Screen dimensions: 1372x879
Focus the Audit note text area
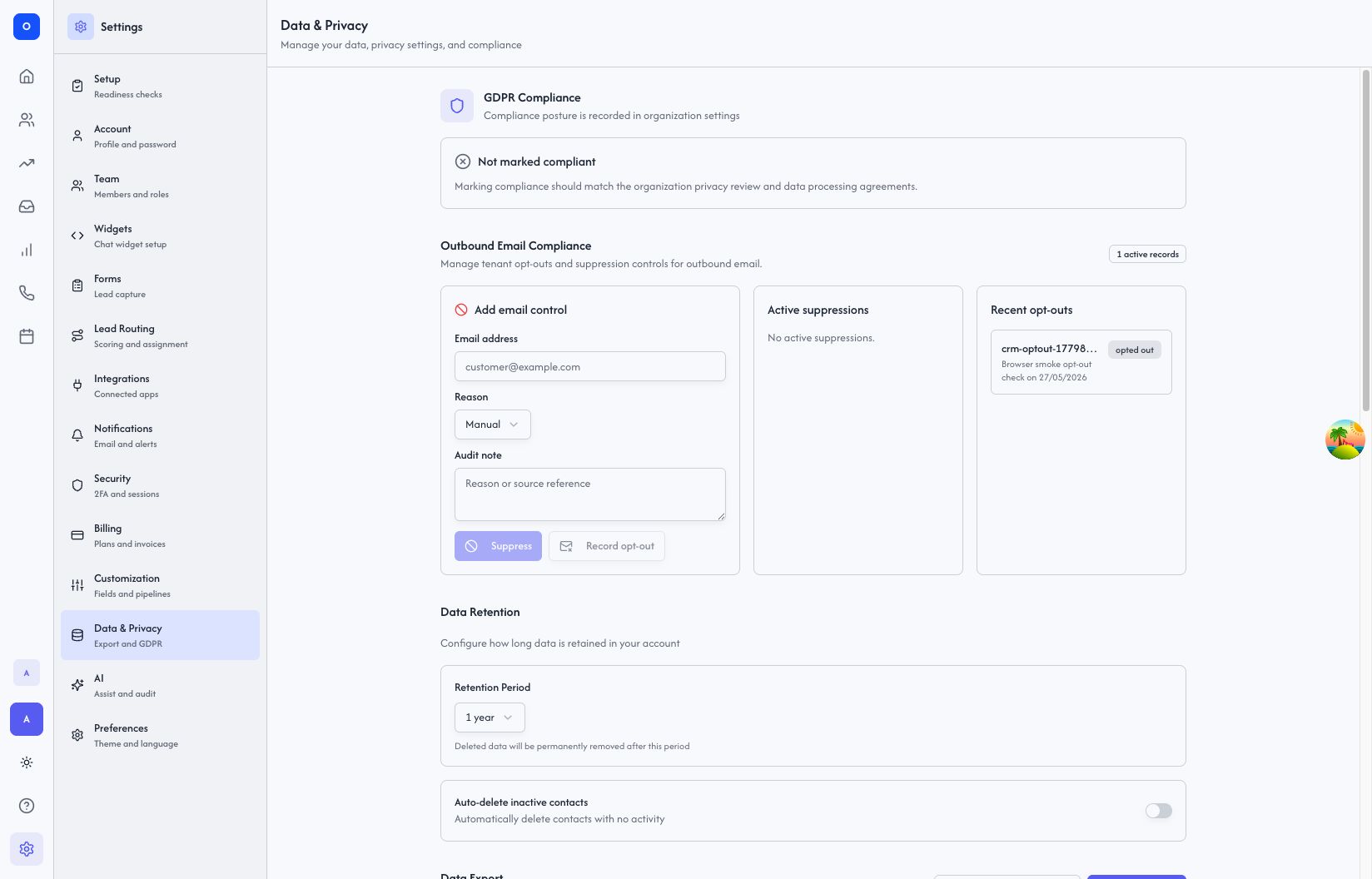coord(590,494)
